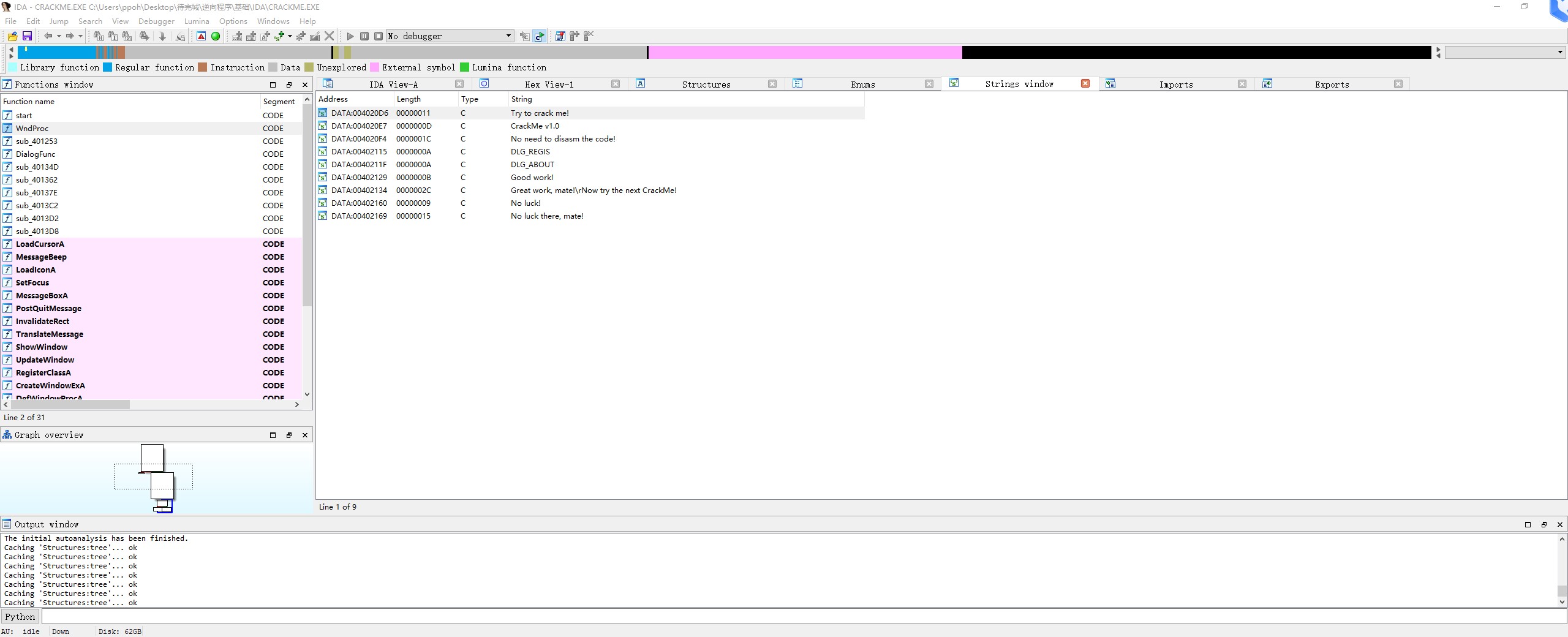This screenshot has height=637, width=1568.
Task: Select the 'CrackMe v1.0' string row
Action: (590, 126)
